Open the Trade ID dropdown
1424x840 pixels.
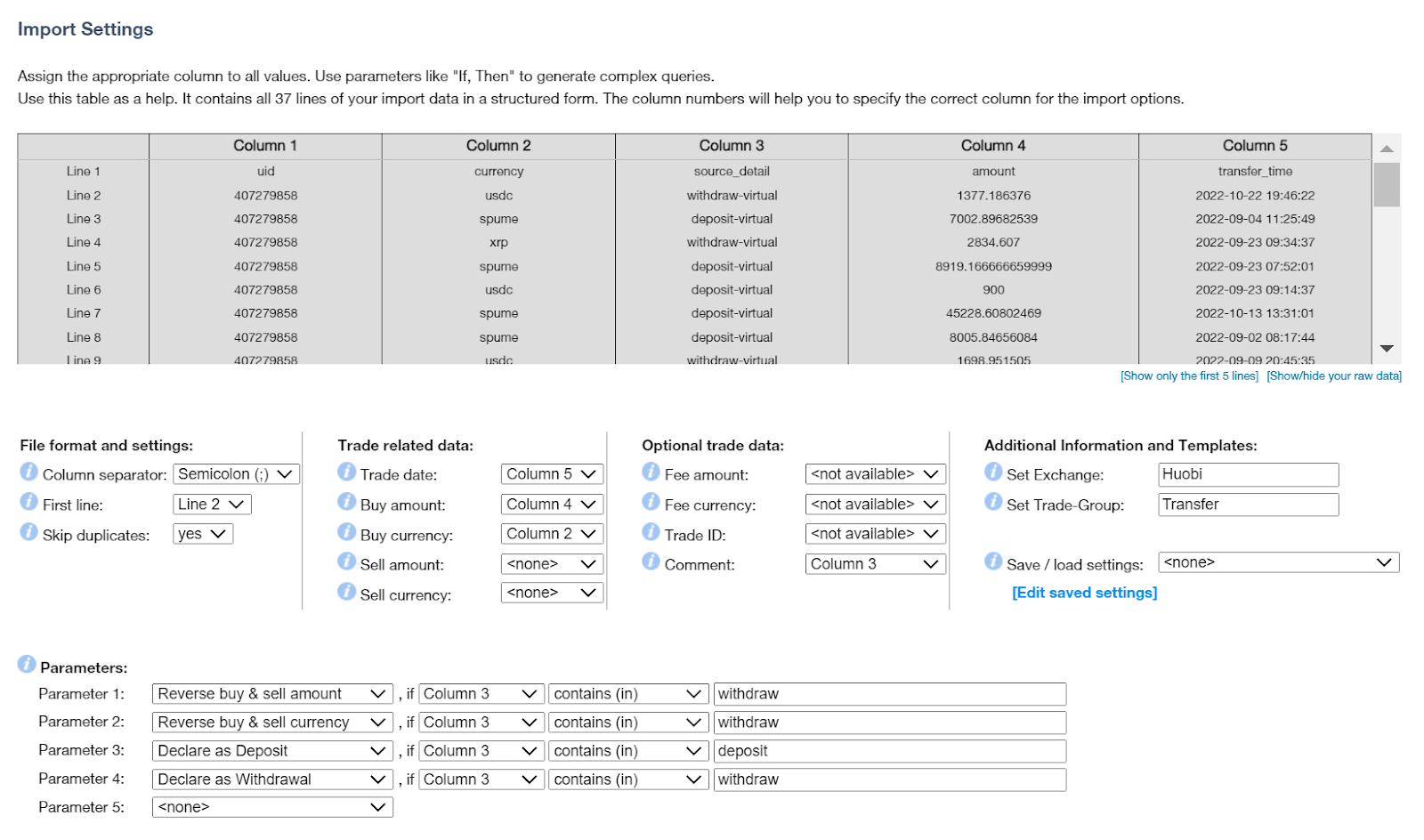(876, 534)
